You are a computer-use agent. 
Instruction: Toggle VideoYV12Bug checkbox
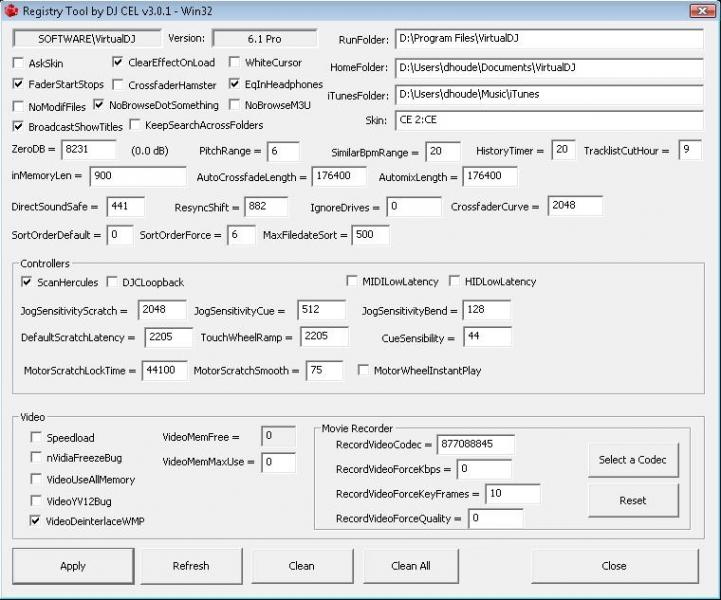point(36,501)
